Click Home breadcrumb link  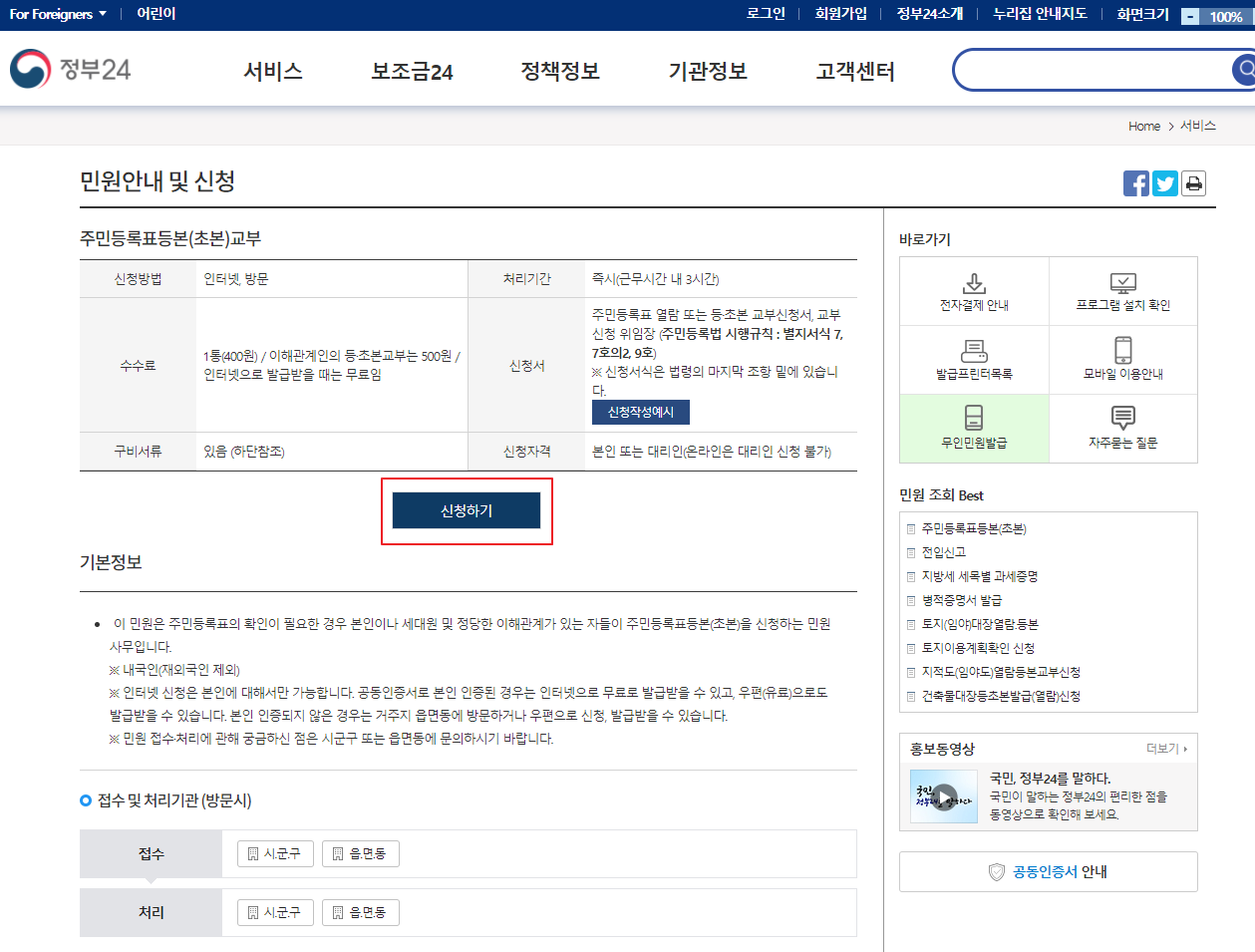click(1144, 126)
